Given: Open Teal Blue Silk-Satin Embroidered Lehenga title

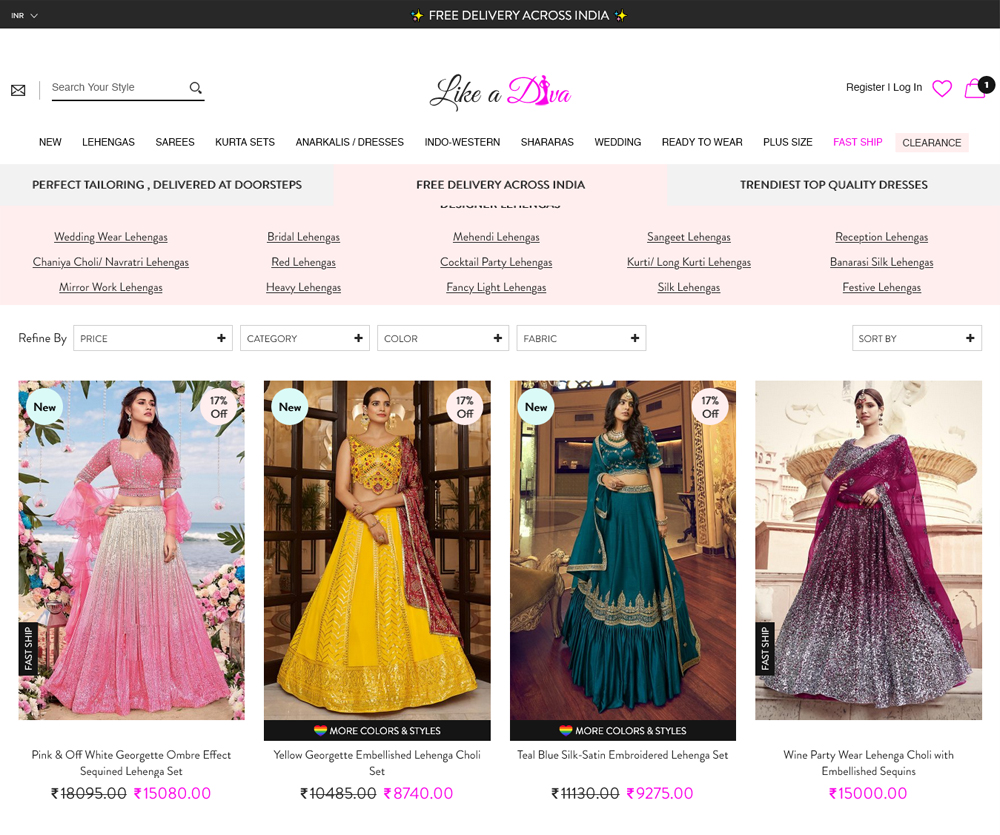Looking at the screenshot, I should pos(622,755).
